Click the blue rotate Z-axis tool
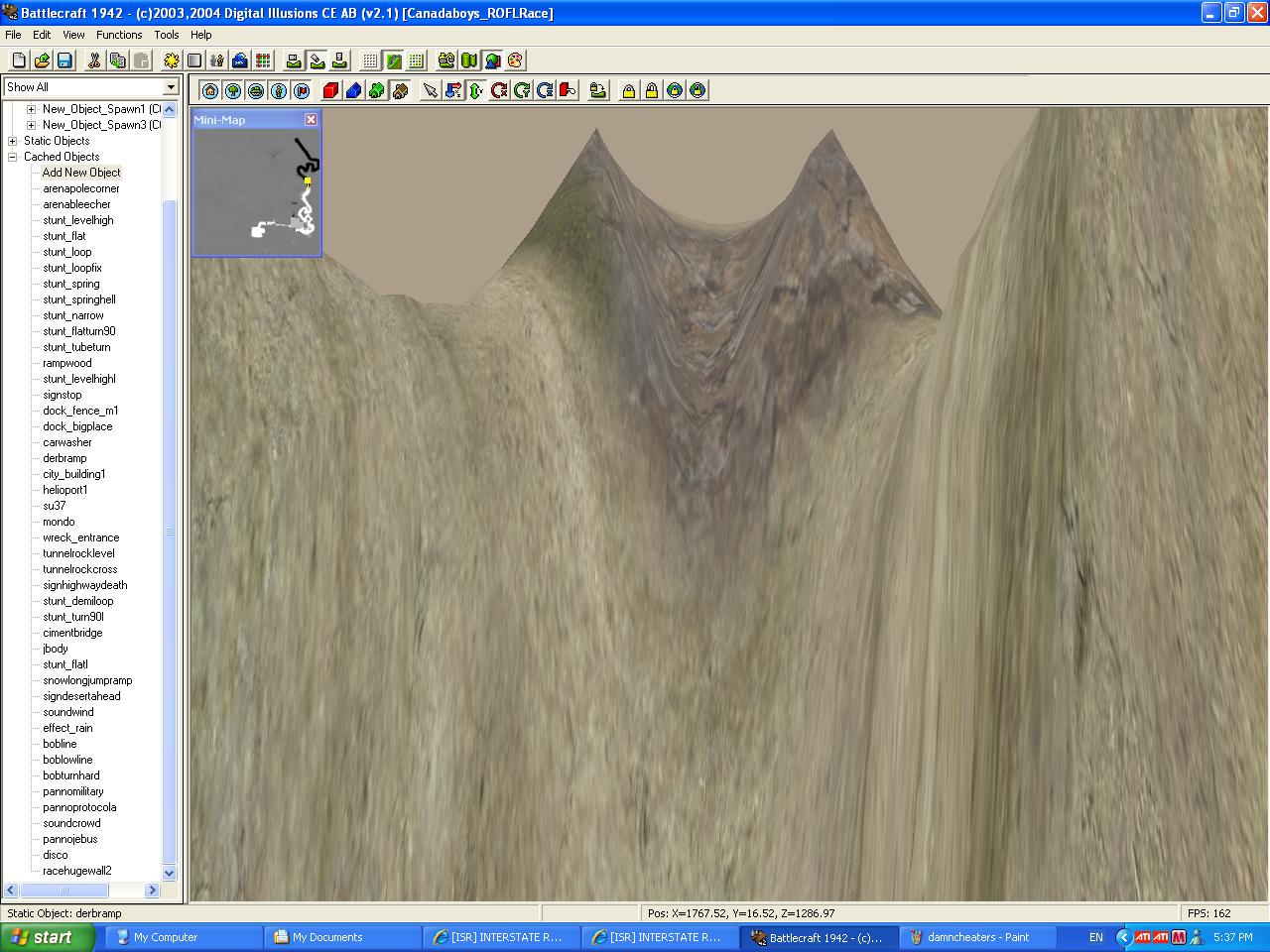Screen dimensions: 1270x952 coord(545,90)
